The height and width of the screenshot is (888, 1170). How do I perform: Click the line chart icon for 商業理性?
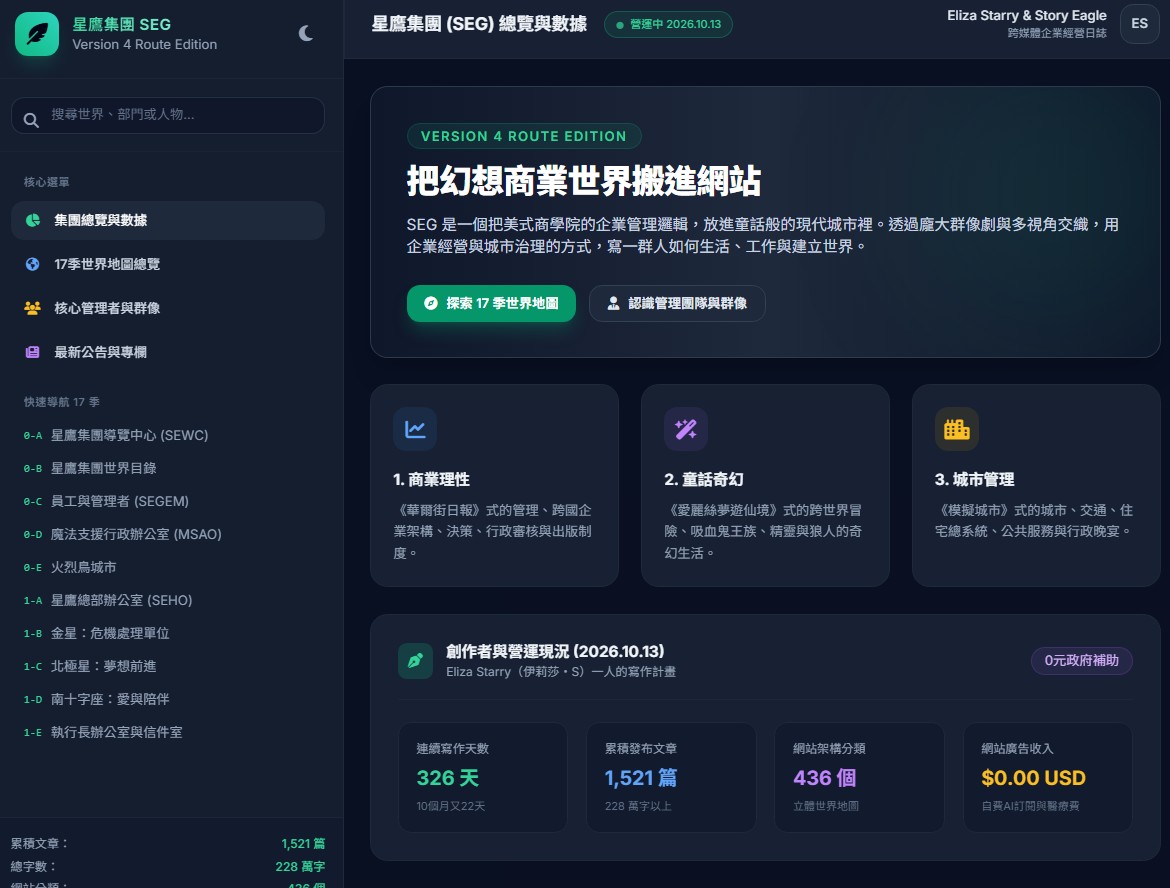point(415,429)
